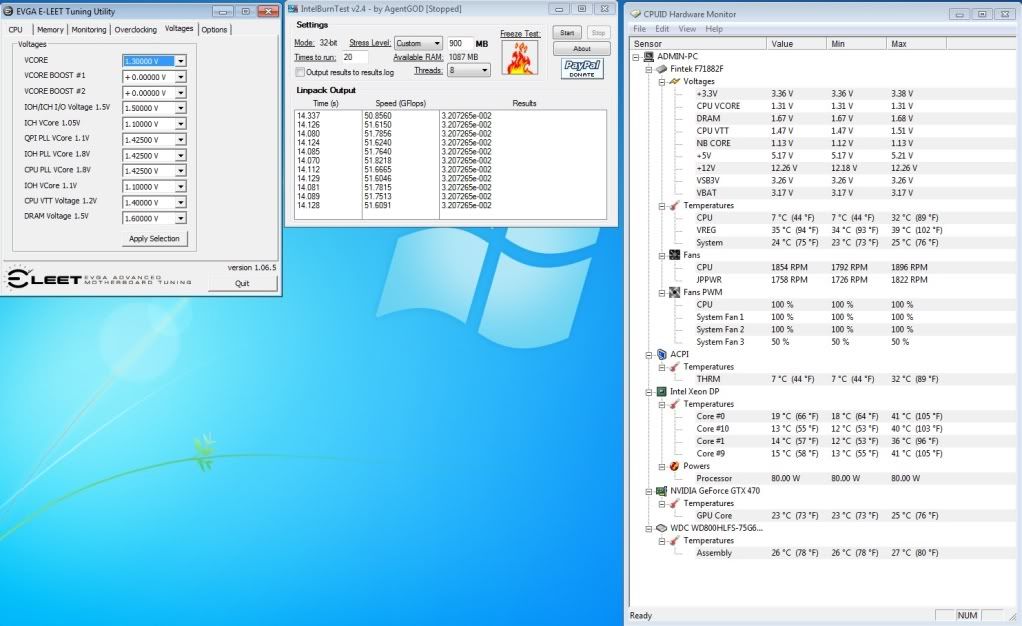Switch to the Options tab
This screenshot has width=1022, height=626.
214,29
